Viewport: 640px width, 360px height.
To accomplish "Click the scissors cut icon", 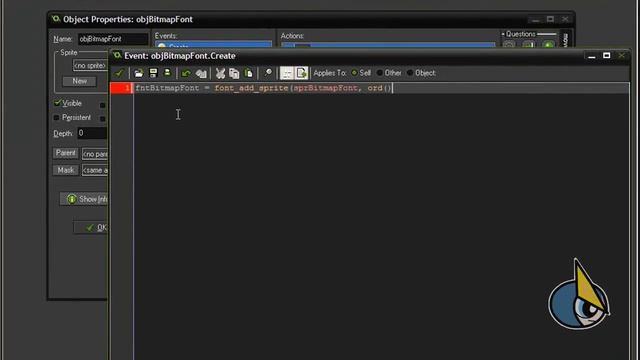I will 220,73.
